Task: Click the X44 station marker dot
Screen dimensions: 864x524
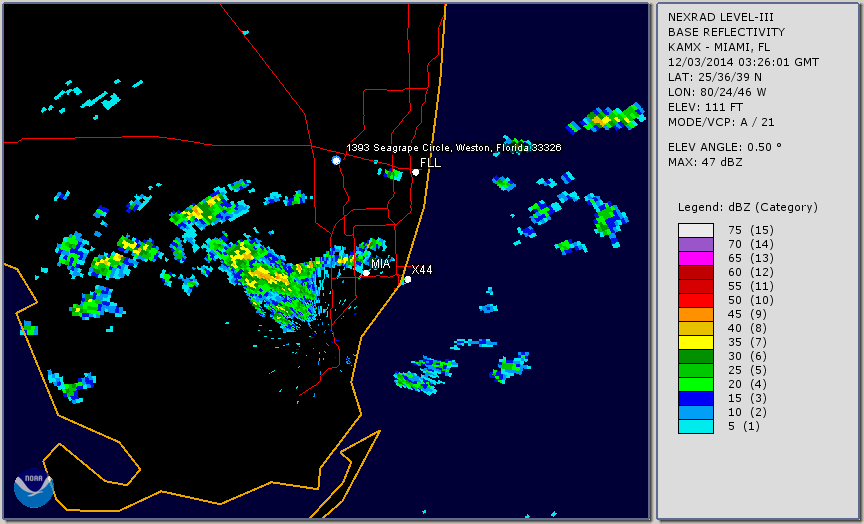Action: click(407, 279)
